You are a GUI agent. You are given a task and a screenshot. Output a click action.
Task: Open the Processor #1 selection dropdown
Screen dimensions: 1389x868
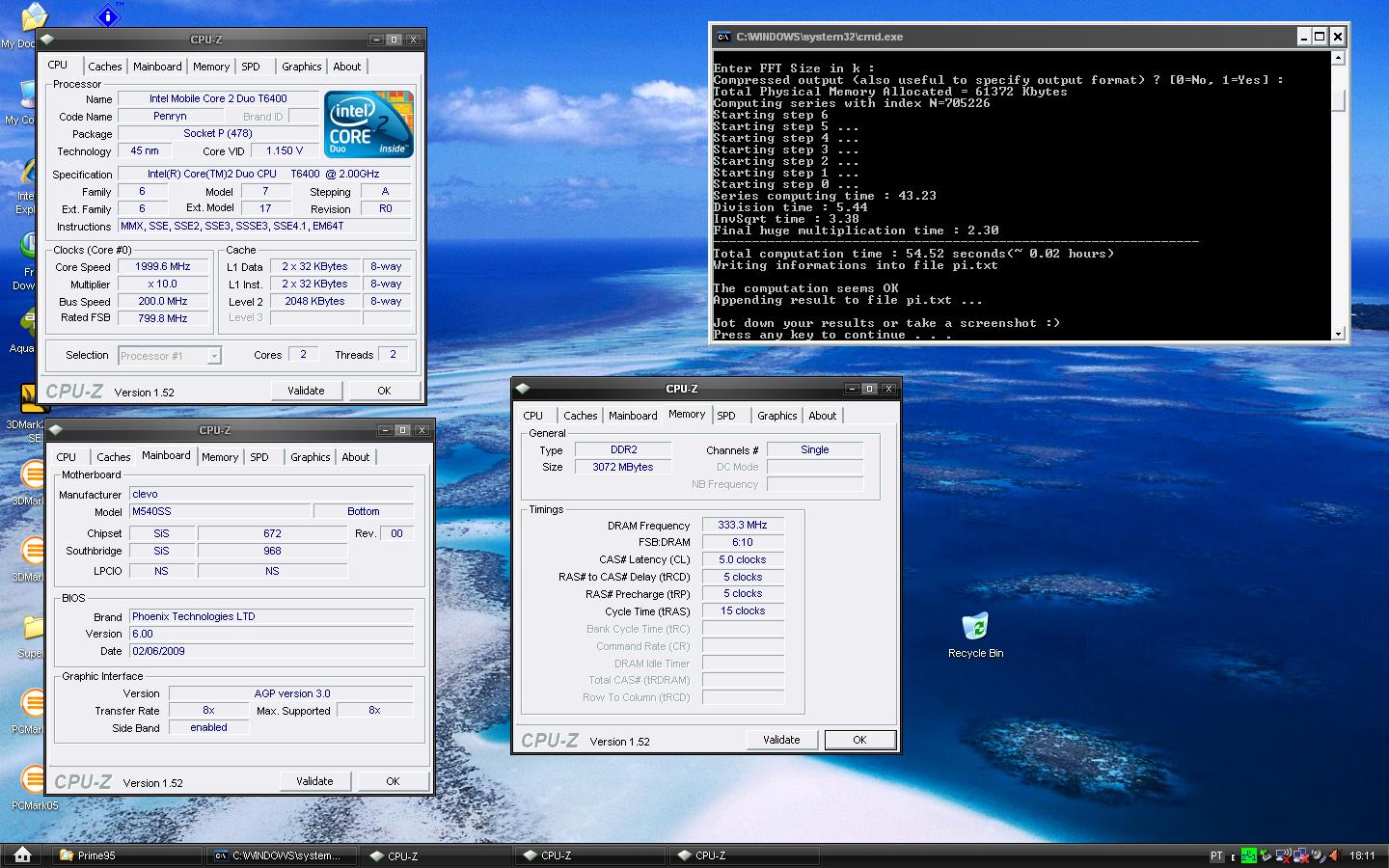click(x=170, y=356)
